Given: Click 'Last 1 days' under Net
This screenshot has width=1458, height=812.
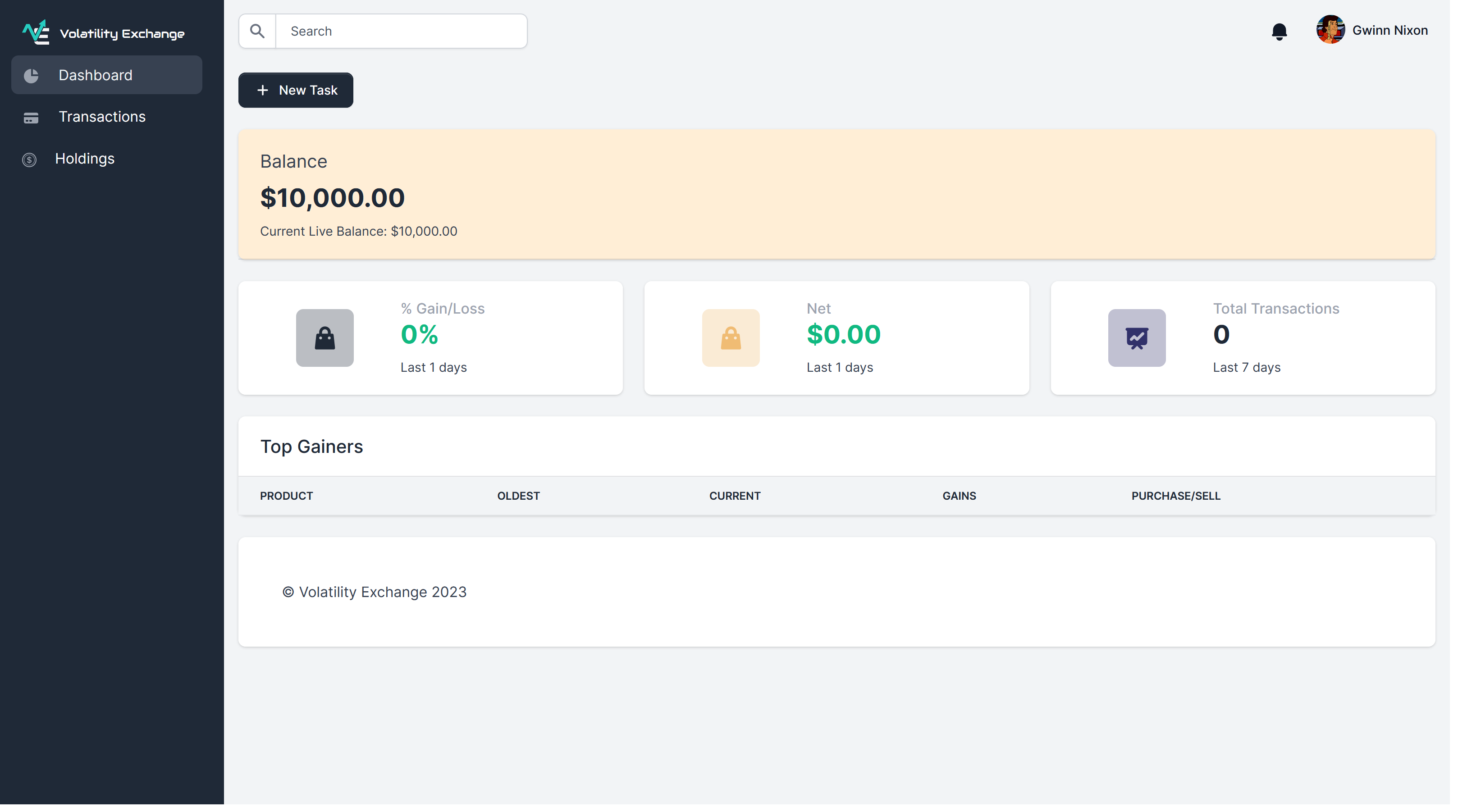Looking at the screenshot, I should (x=845, y=370).
